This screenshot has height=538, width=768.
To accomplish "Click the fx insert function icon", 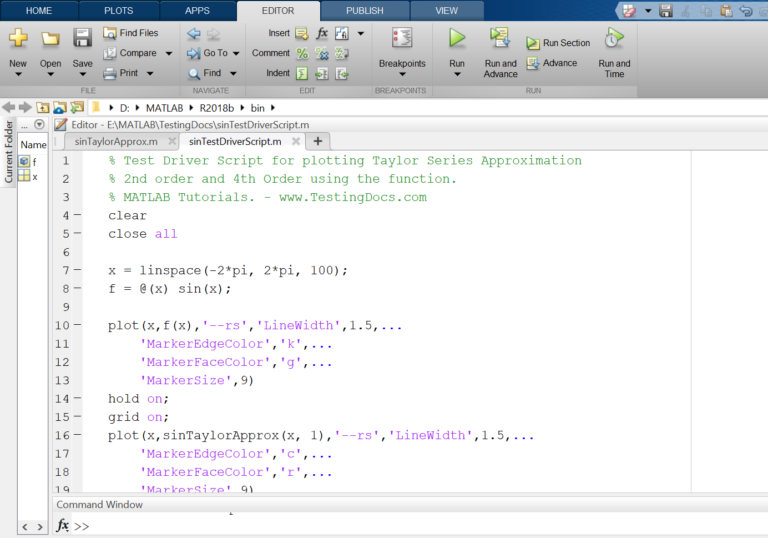I will 322,33.
